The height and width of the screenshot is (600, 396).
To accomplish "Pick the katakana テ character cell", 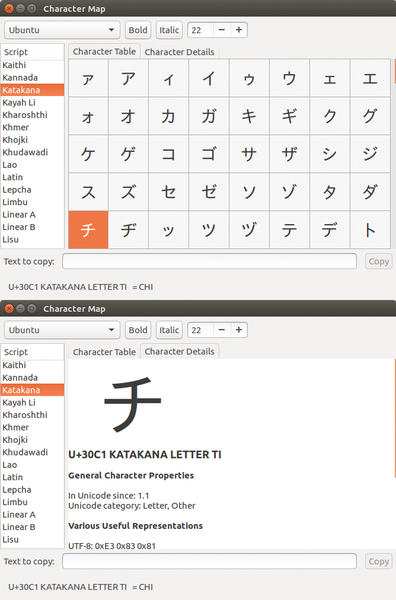I will coord(289,230).
